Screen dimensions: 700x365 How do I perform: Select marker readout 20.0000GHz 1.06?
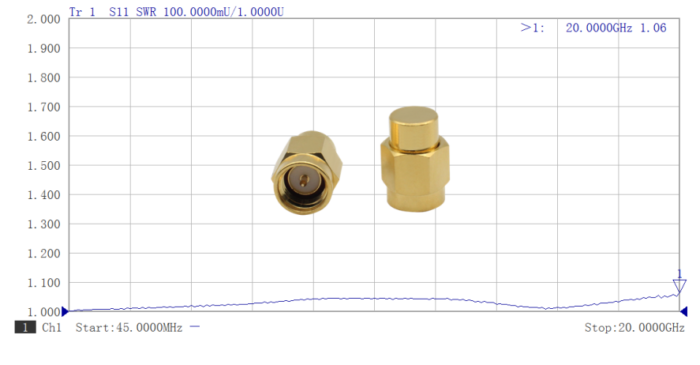pyautogui.click(x=616, y=28)
